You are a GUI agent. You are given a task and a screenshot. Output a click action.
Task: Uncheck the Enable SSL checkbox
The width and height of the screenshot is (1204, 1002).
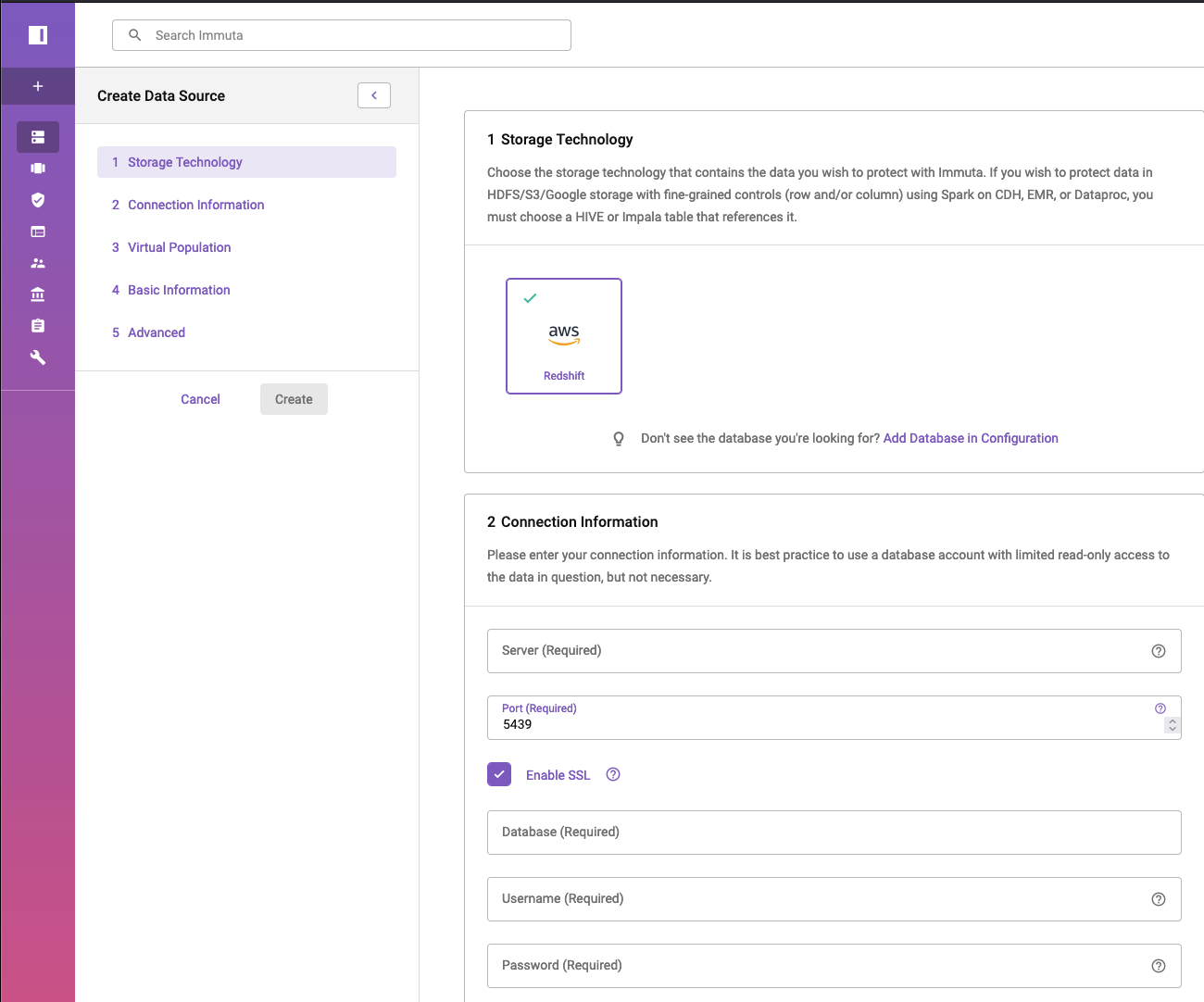pos(499,774)
